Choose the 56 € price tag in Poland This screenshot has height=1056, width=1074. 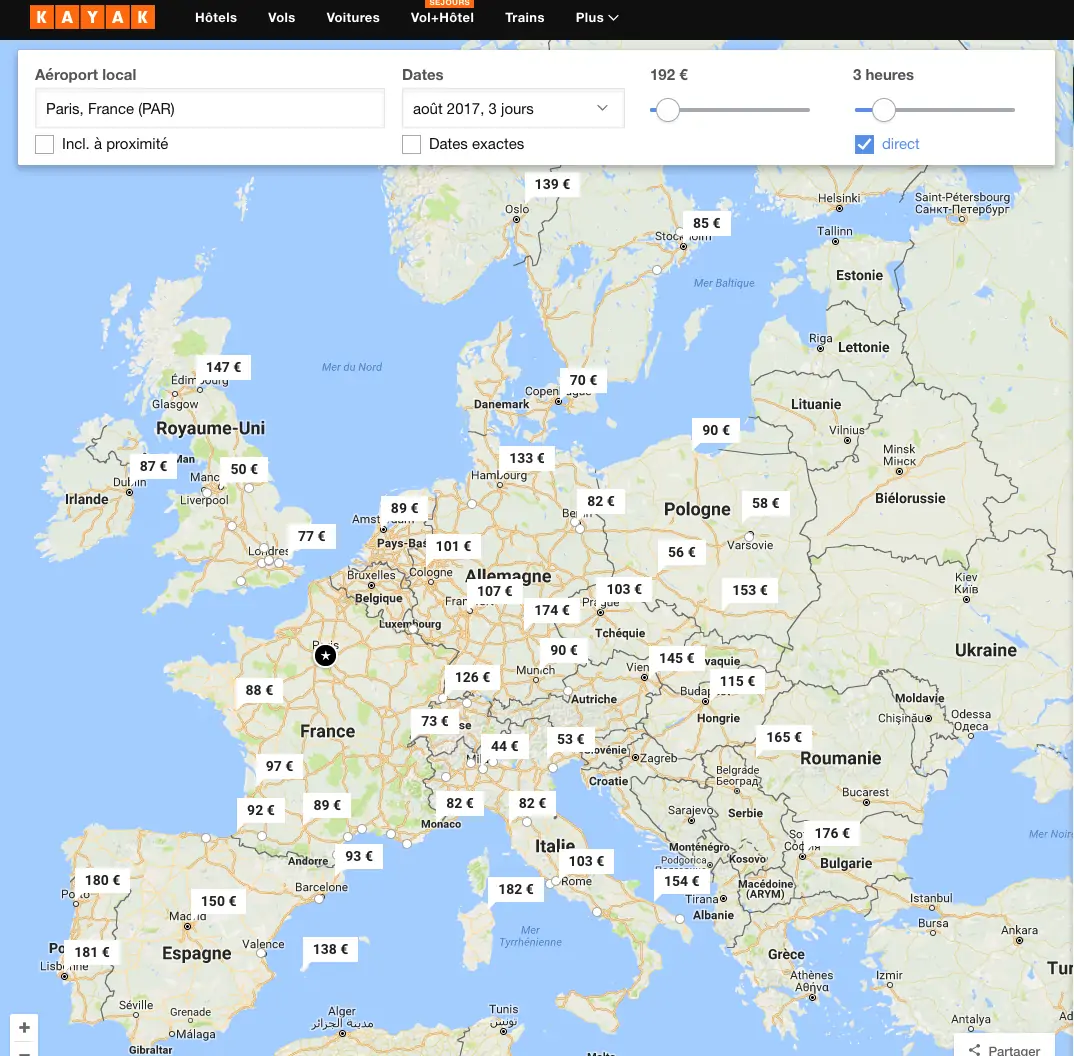click(x=682, y=552)
